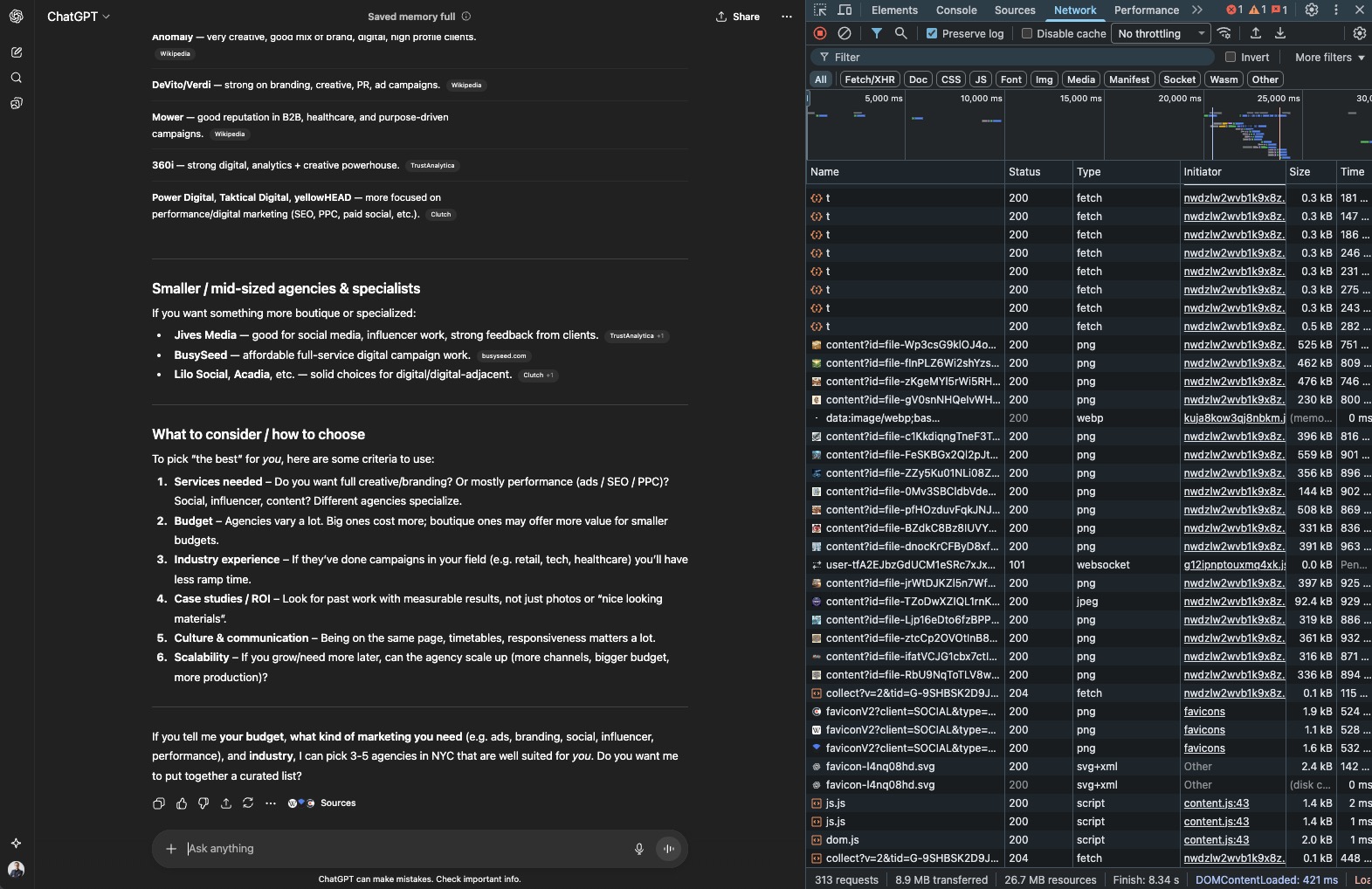Click the network Filter text field
This screenshot has height=889, width=1372.
(x=1013, y=58)
